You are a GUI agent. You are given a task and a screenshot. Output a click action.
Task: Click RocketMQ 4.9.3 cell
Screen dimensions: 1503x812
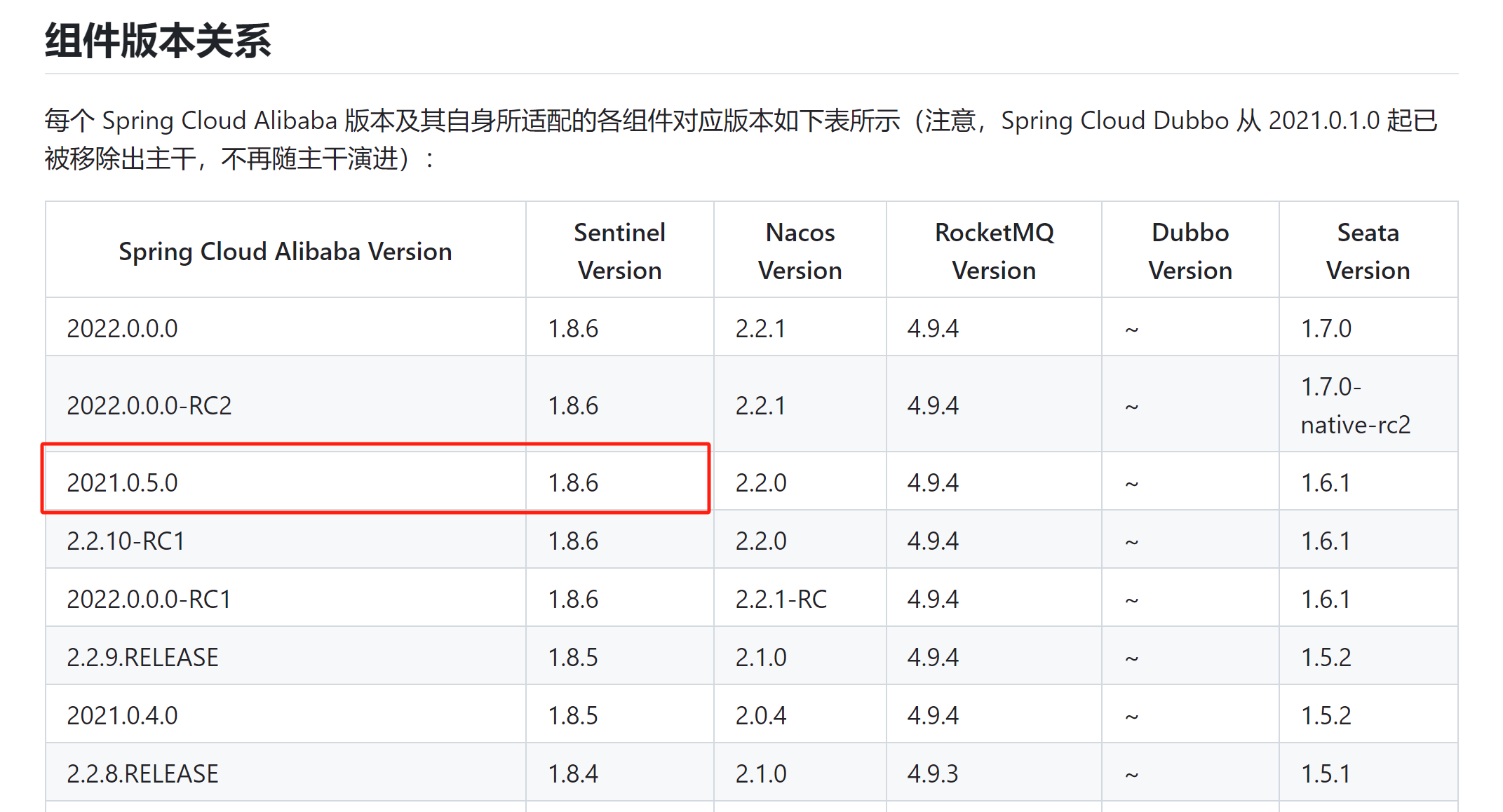click(x=994, y=773)
